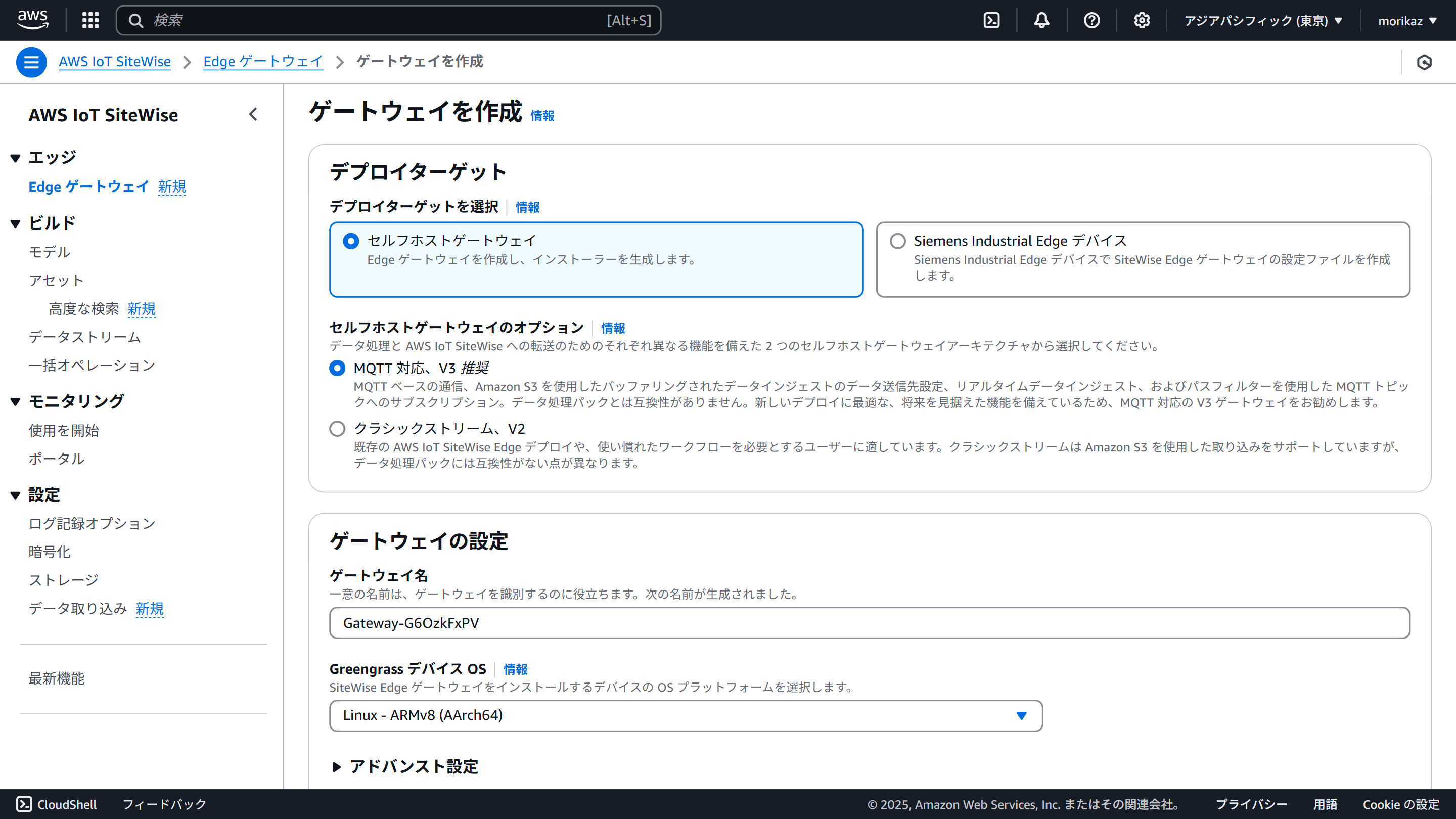Open CloudShell from the footer bar

click(57, 804)
